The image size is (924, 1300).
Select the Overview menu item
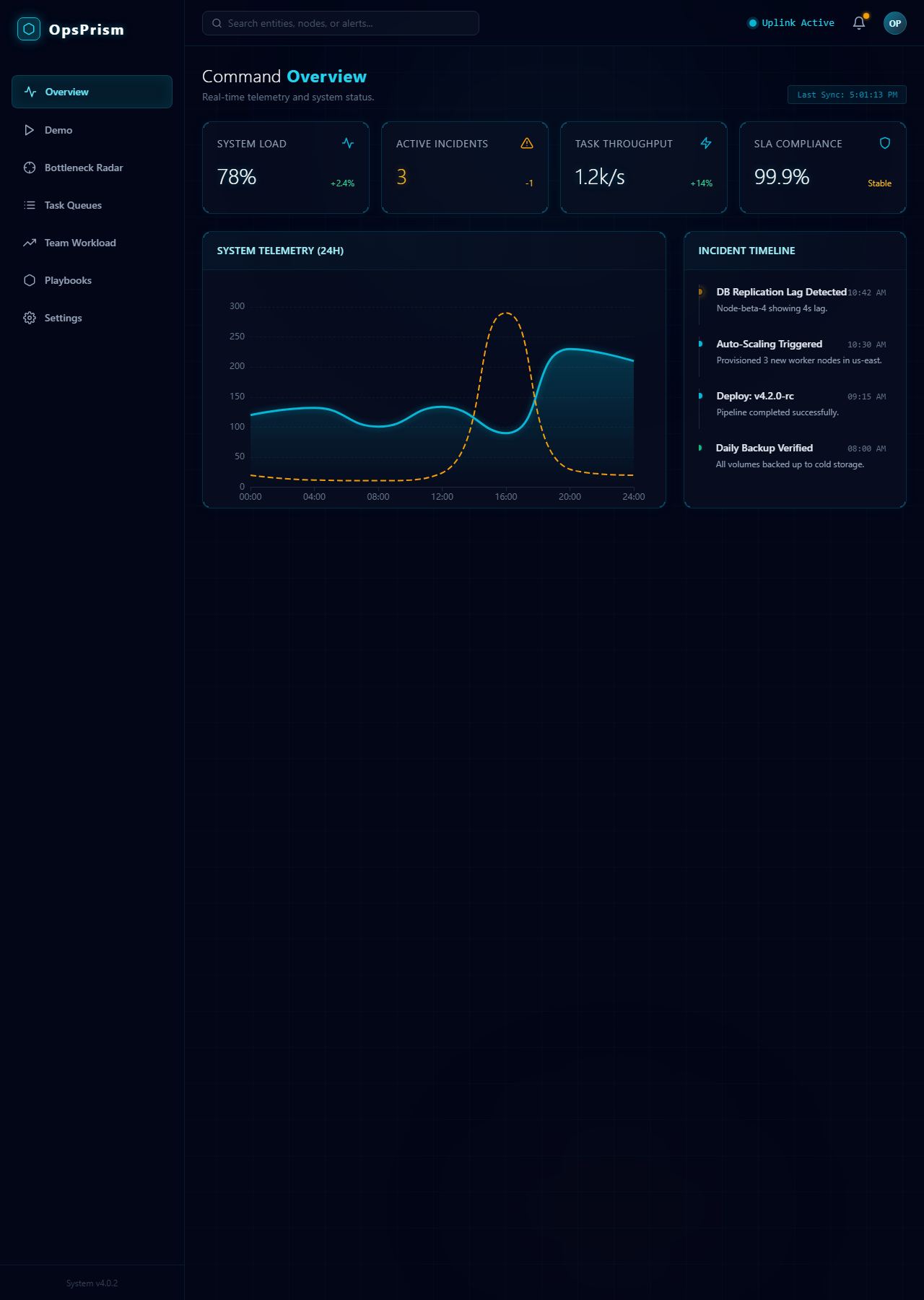pyautogui.click(x=92, y=92)
